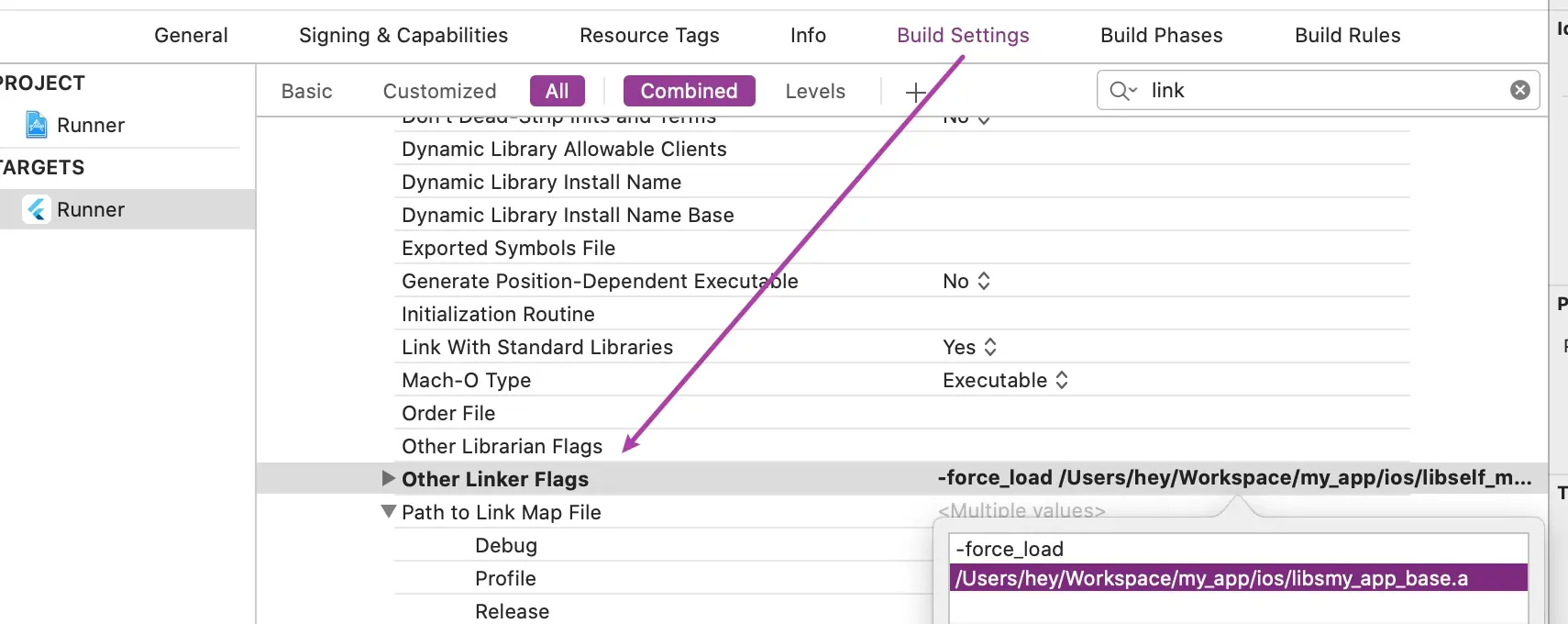Select Runner project blueprint icon

(37, 125)
